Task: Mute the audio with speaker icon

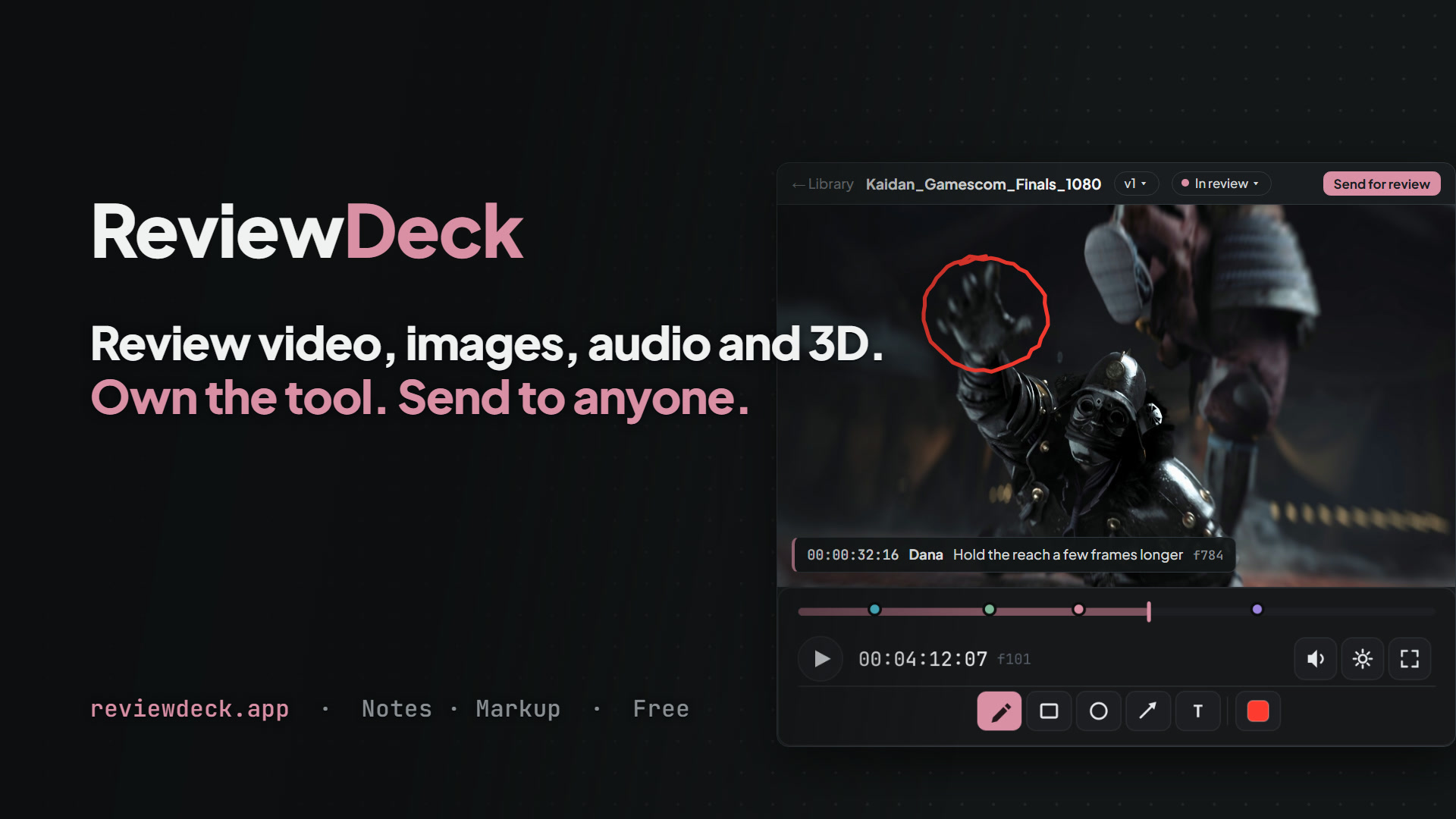Action: click(1316, 658)
